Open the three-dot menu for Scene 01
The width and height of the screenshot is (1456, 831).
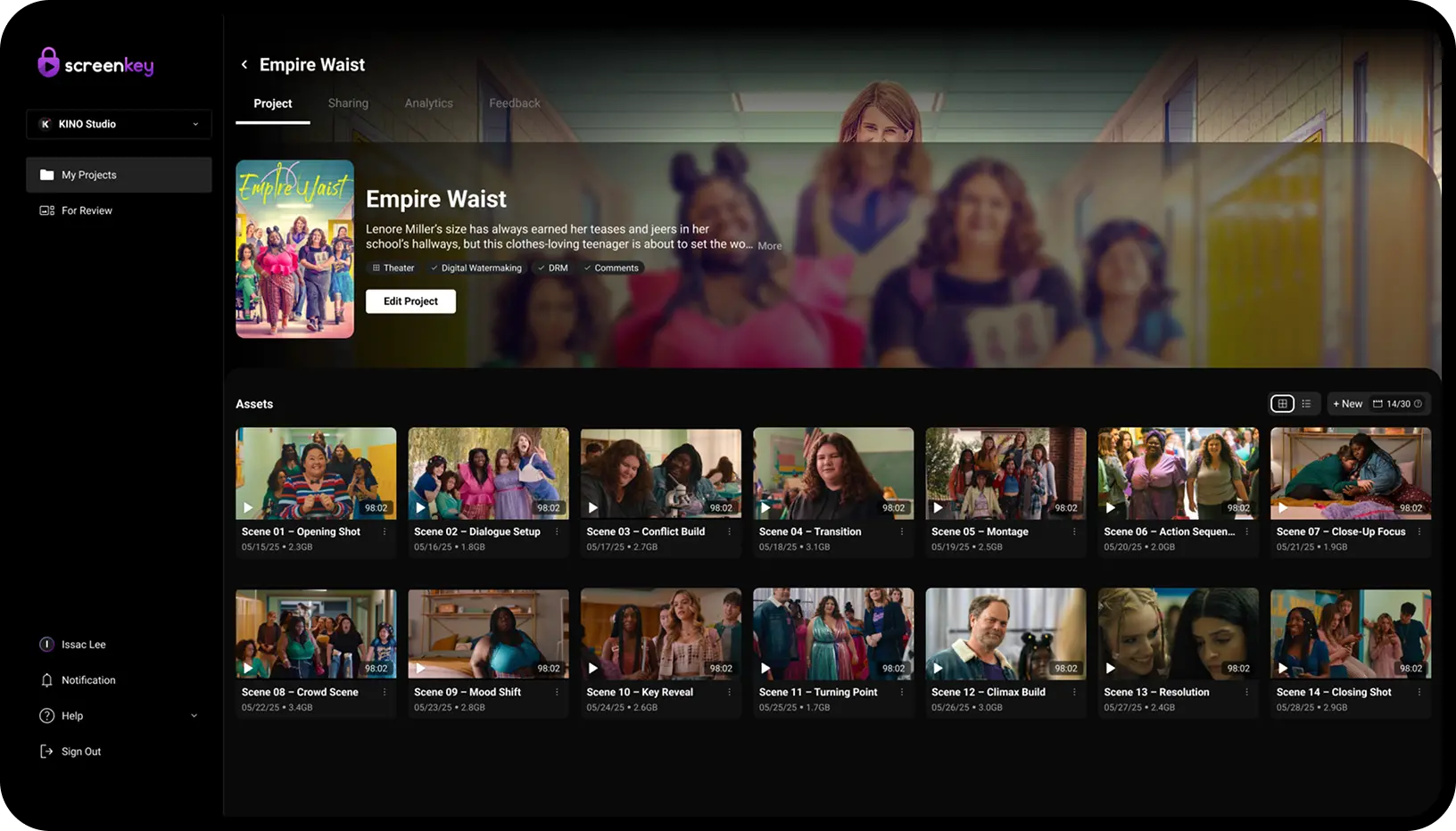tap(385, 531)
